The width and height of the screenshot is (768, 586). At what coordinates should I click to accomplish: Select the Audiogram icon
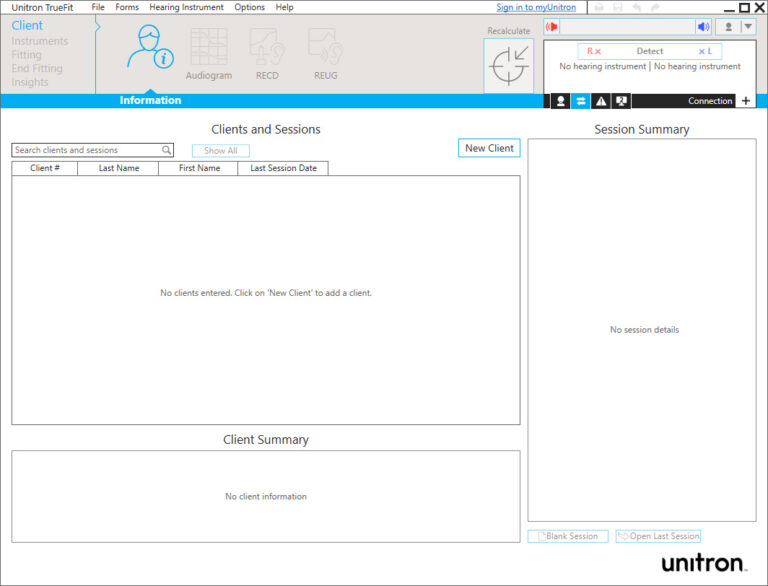click(208, 52)
